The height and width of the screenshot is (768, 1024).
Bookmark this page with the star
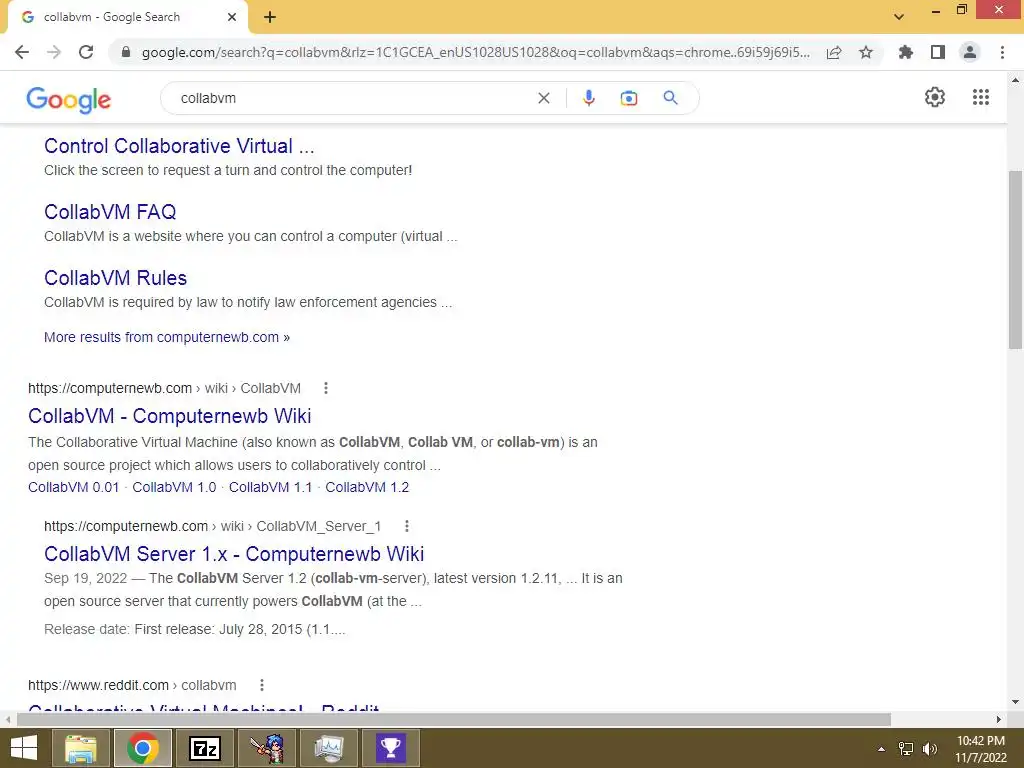pyautogui.click(x=866, y=52)
